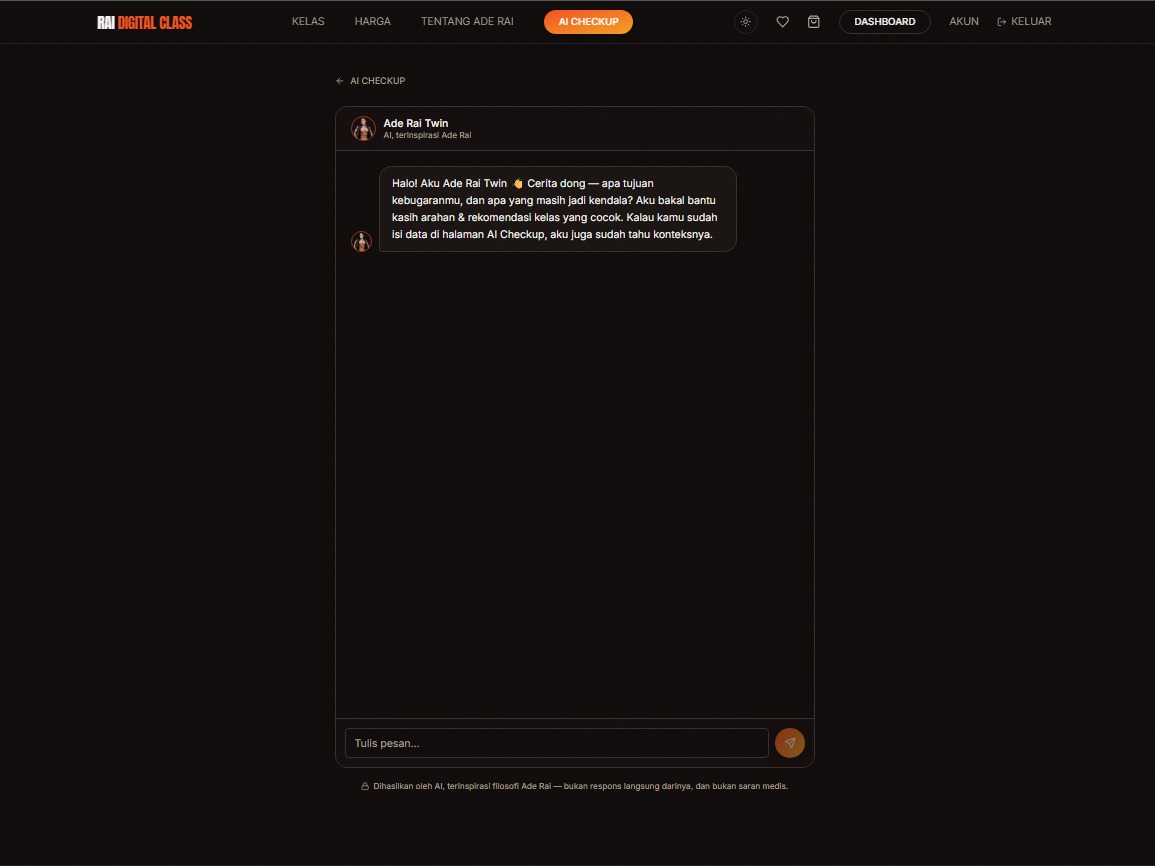
Task: Click the back arrow icon before AI Checkup
Action: (x=340, y=81)
